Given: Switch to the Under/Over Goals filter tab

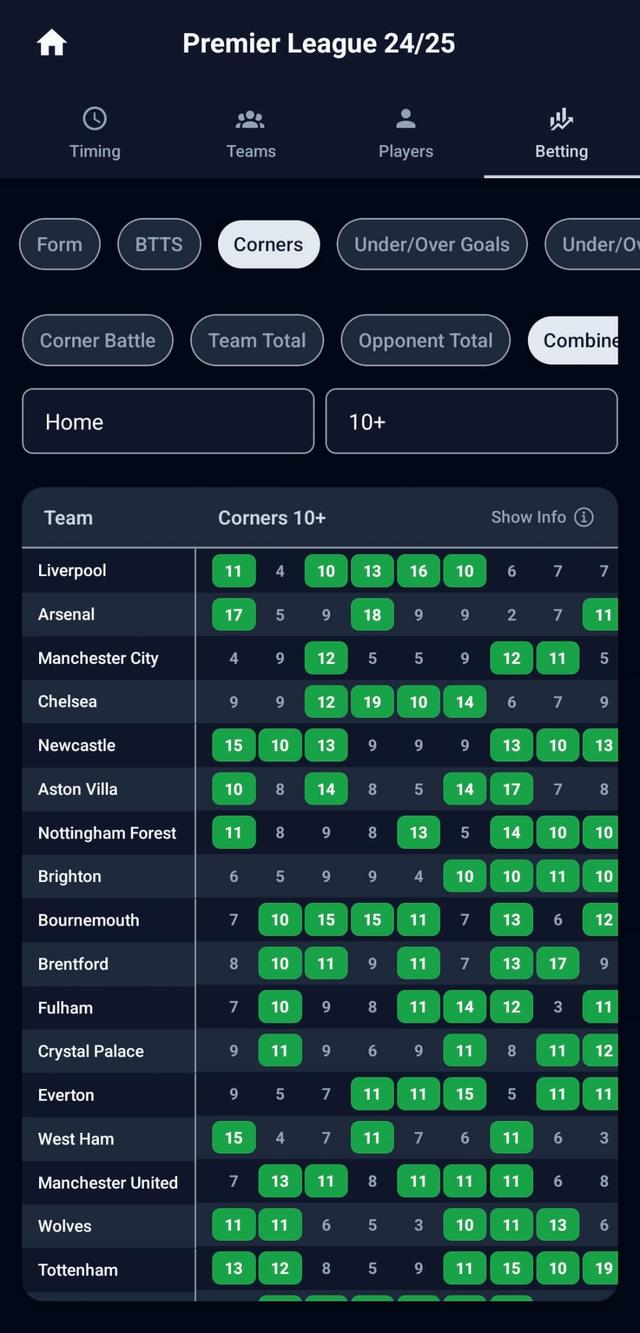Looking at the screenshot, I should click(431, 244).
